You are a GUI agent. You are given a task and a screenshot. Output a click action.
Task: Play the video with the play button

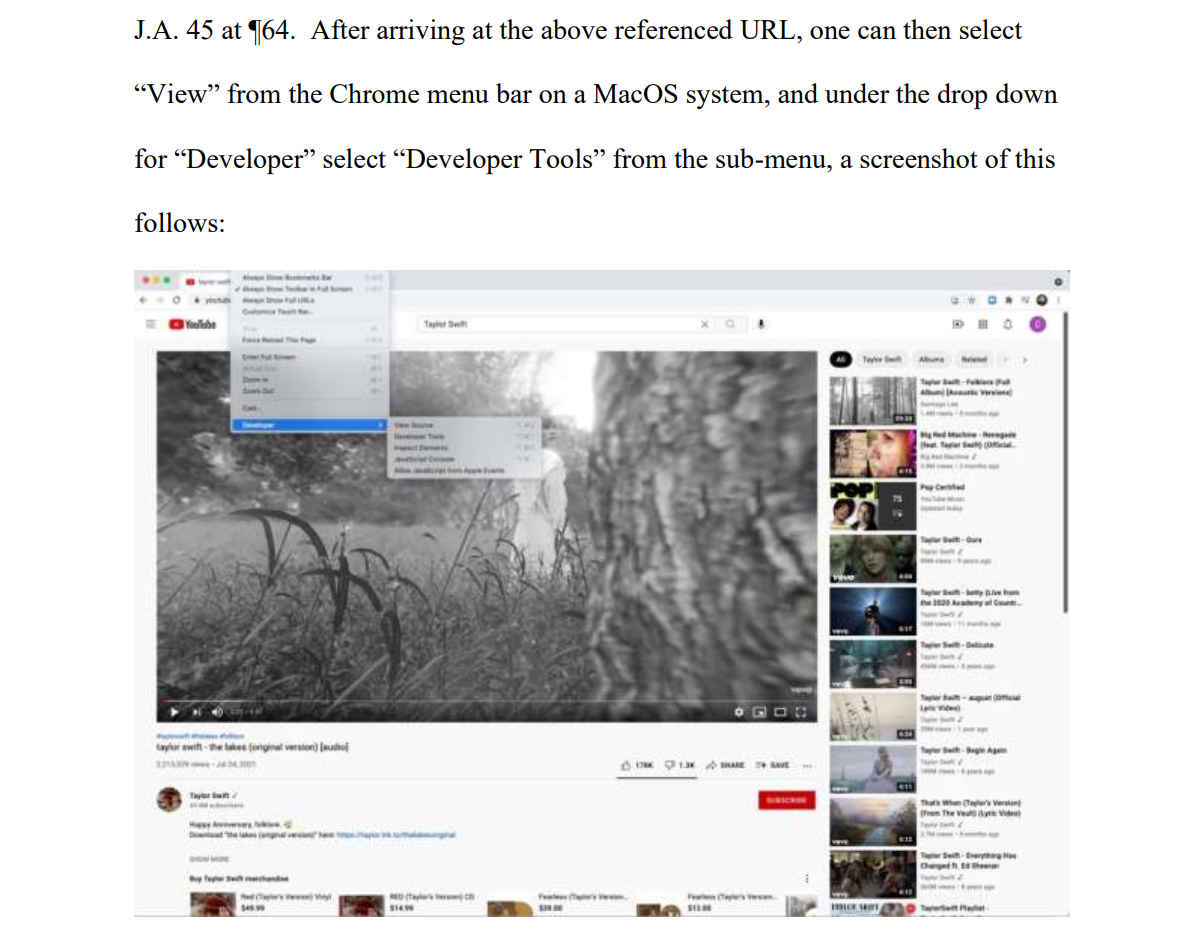[x=177, y=712]
